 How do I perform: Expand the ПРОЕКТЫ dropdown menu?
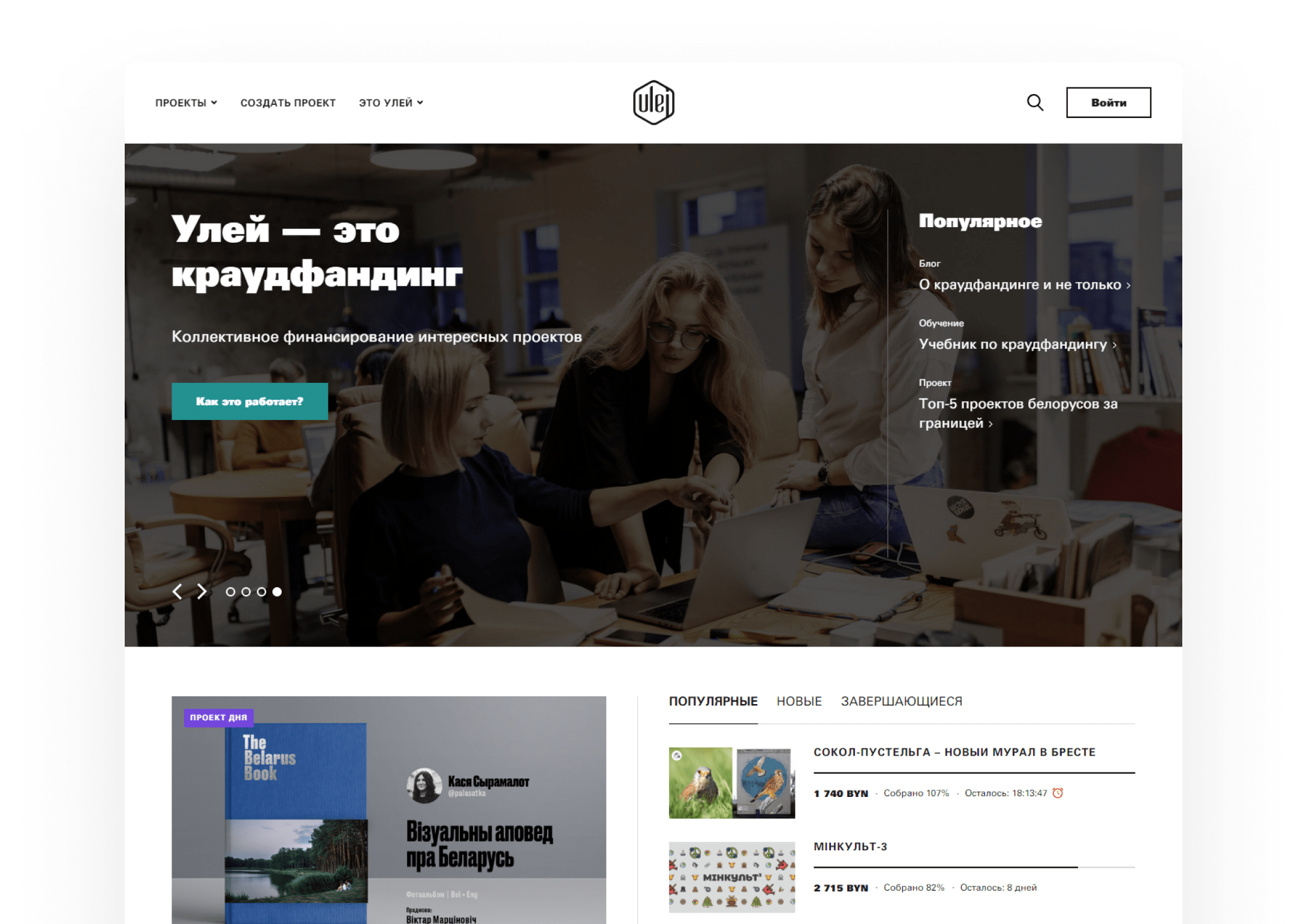tap(186, 102)
